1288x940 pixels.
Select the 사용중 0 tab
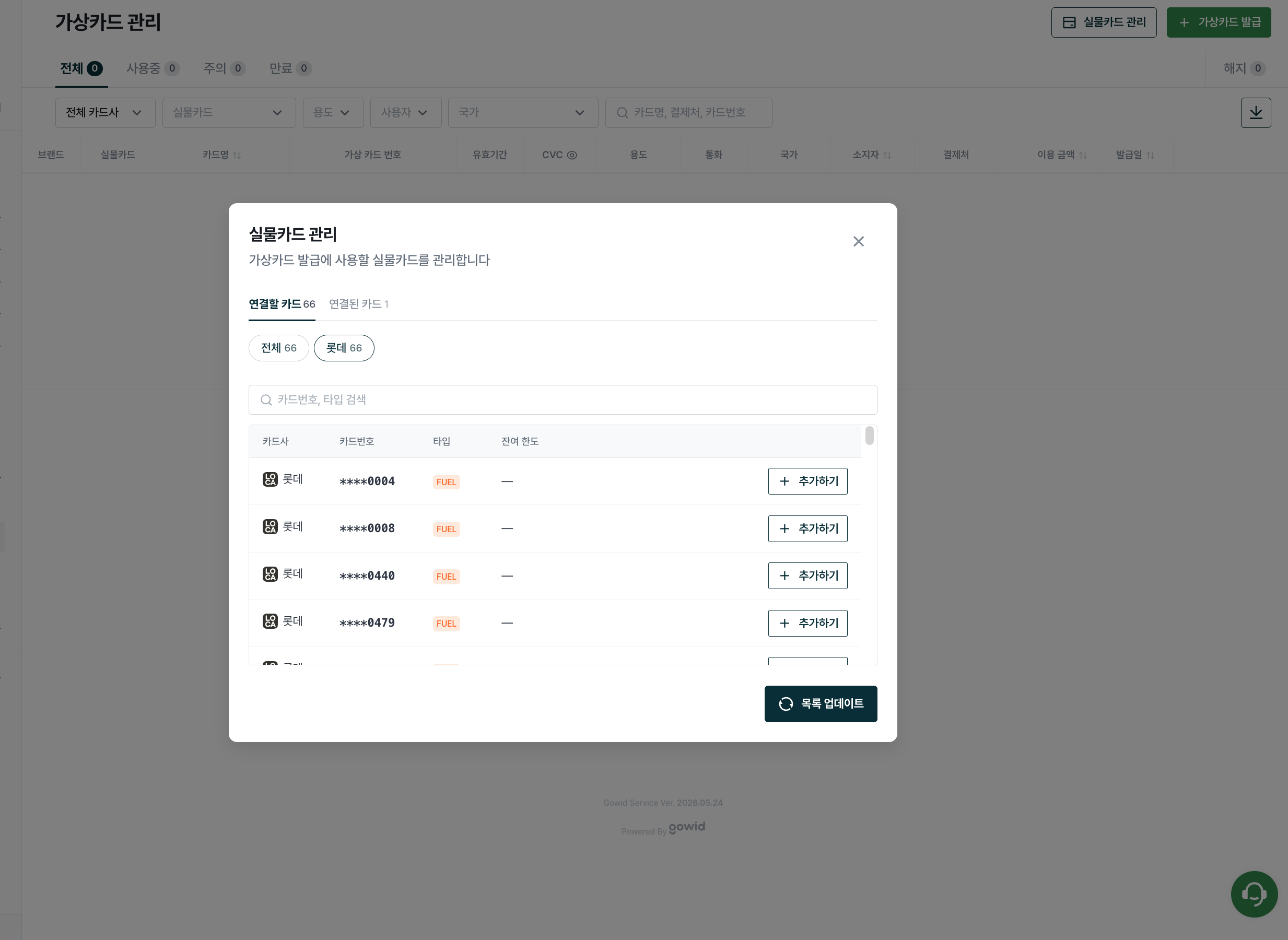click(153, 68)
